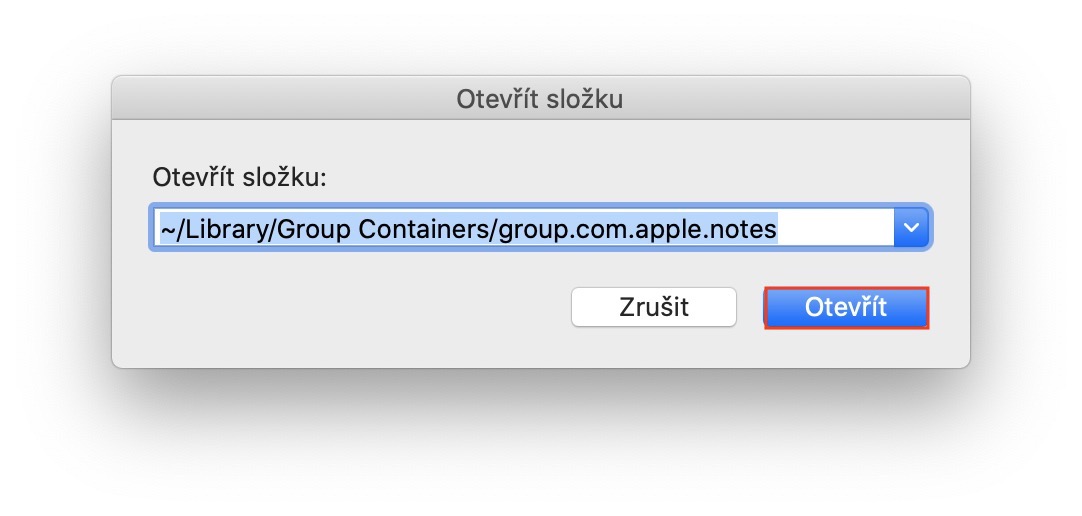Cancel the dialog using Zrušit
Viewport: 1082px width, 516px height.
click(653, 307)
